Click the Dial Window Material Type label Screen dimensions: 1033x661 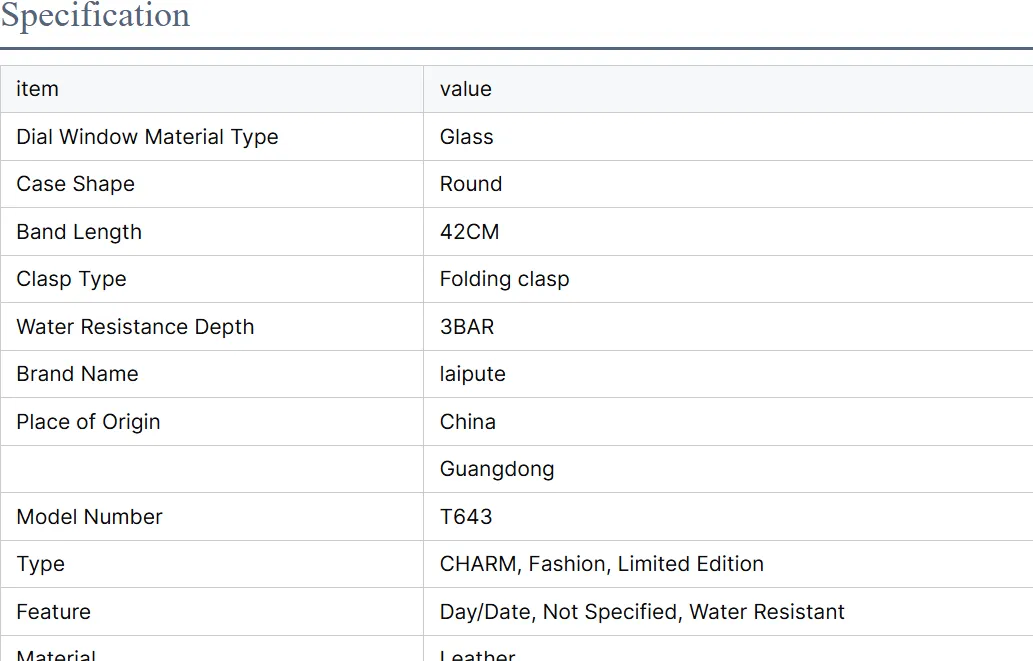pos(148,137)
